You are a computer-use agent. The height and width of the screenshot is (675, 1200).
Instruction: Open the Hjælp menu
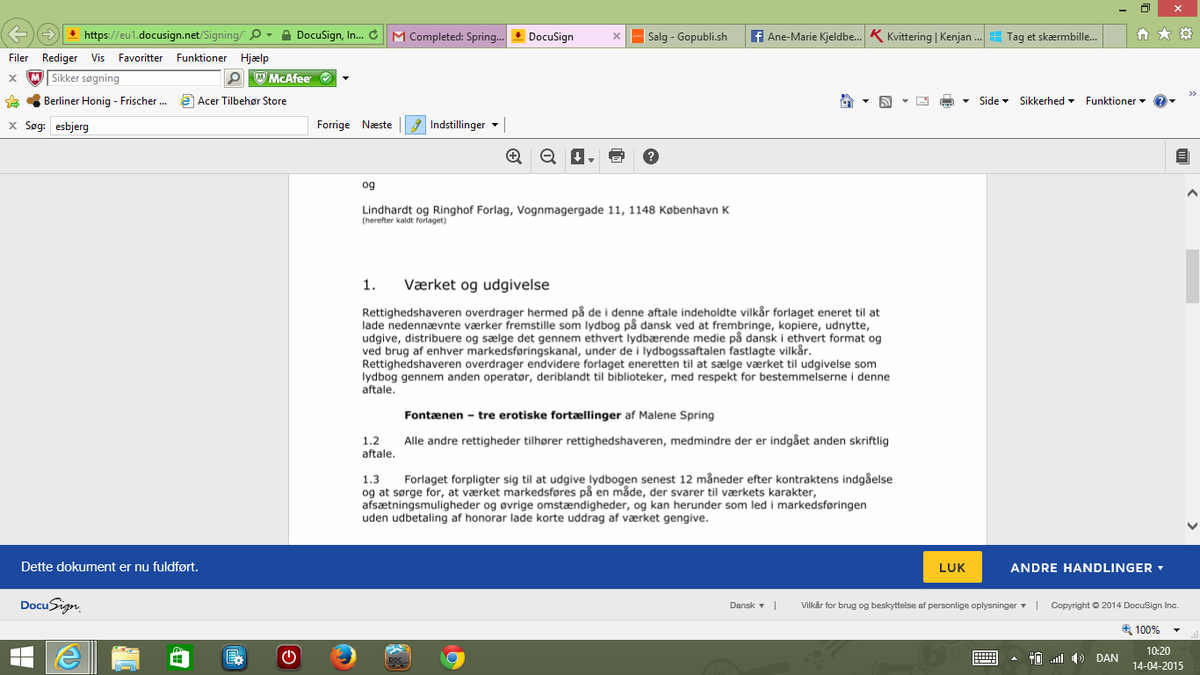(255, 58)
